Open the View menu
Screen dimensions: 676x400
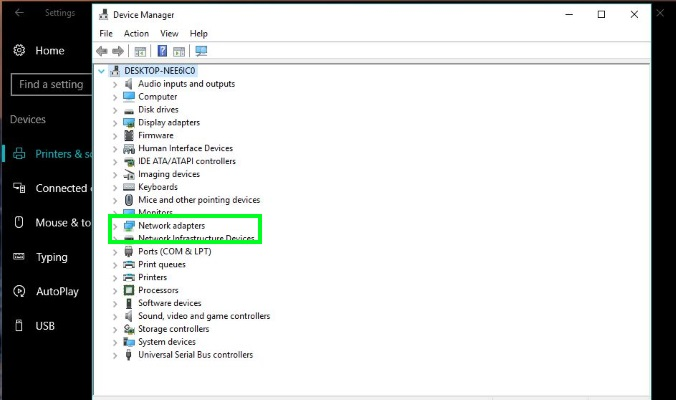click(x=169, y=34)
